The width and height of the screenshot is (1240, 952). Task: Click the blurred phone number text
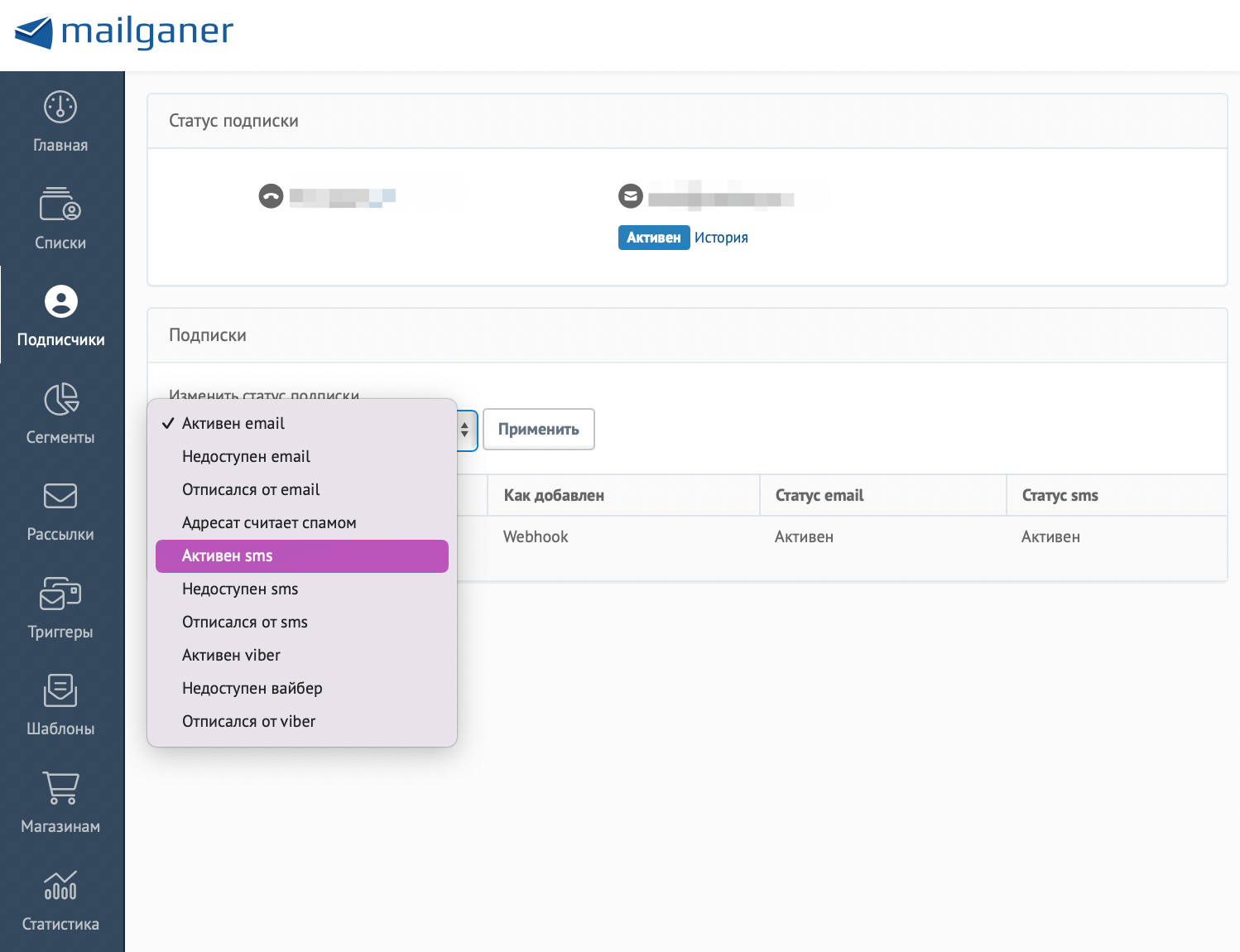[342, 197]
